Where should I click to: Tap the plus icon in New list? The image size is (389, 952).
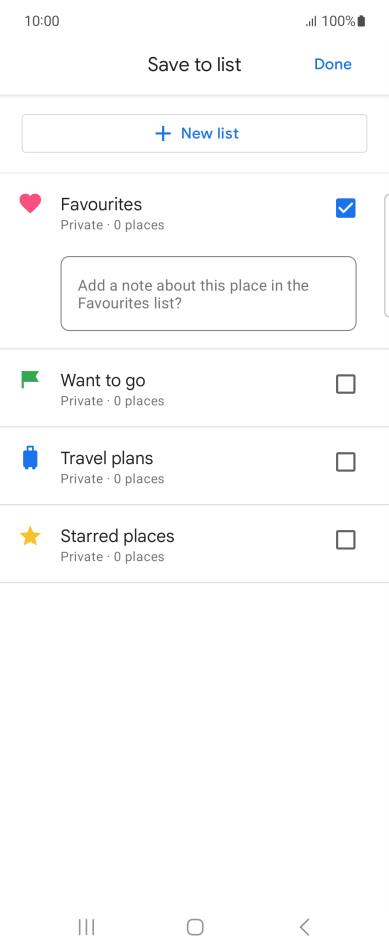pyautogui.click(x=163, y=134)
